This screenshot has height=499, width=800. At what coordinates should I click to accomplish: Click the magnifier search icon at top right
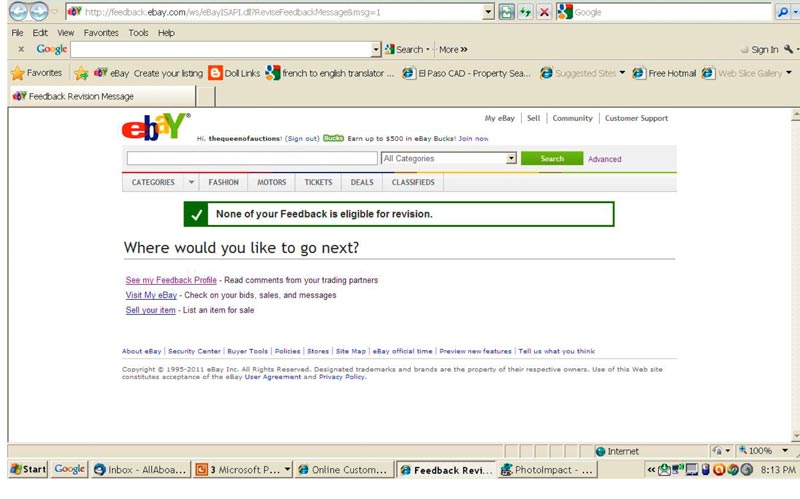click(783, 12)
